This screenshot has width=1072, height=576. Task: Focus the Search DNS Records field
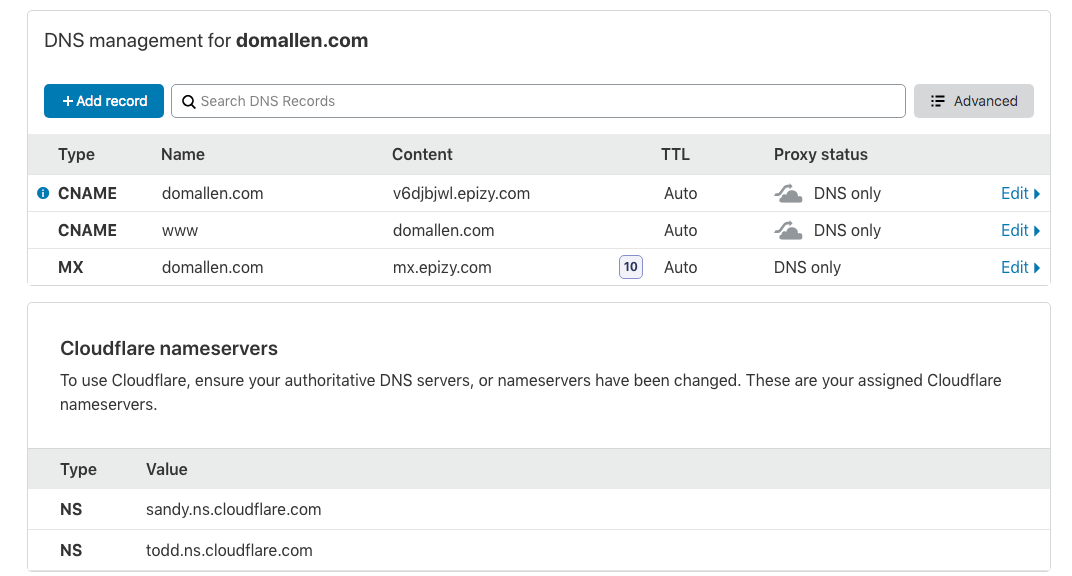(540, 101)
